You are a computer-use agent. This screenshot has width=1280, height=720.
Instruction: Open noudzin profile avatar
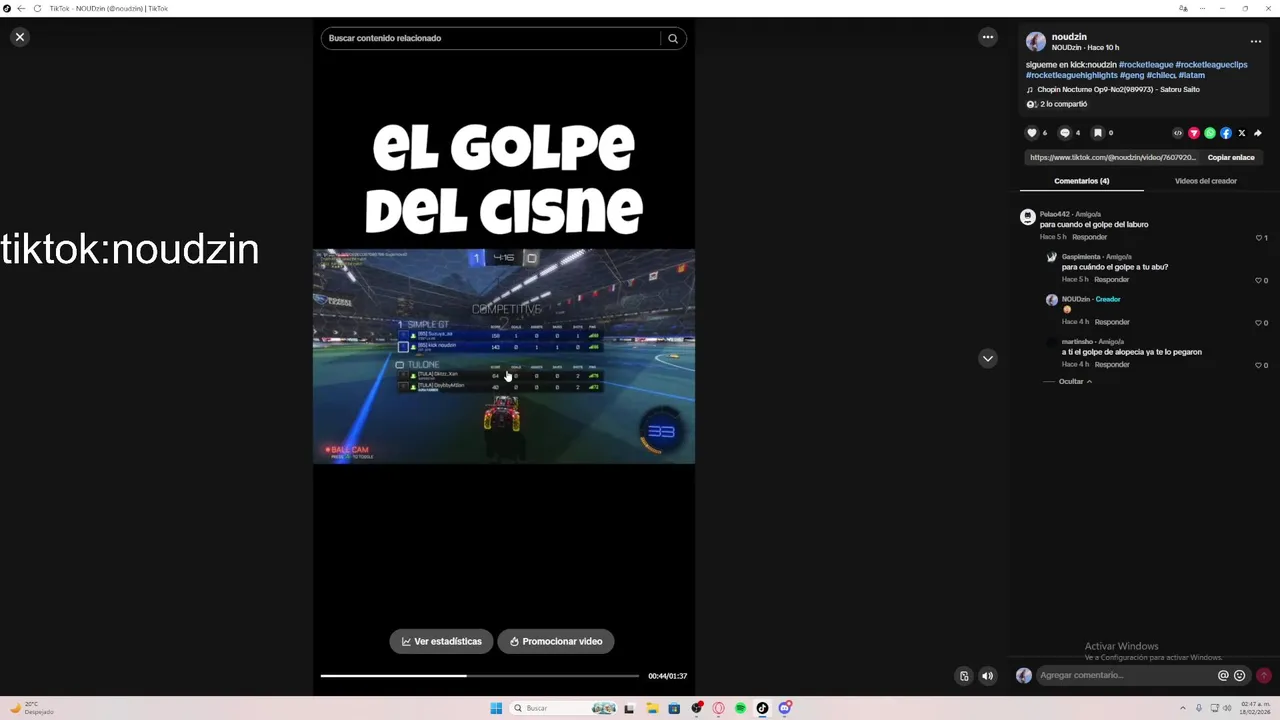tap(1036, 42)
